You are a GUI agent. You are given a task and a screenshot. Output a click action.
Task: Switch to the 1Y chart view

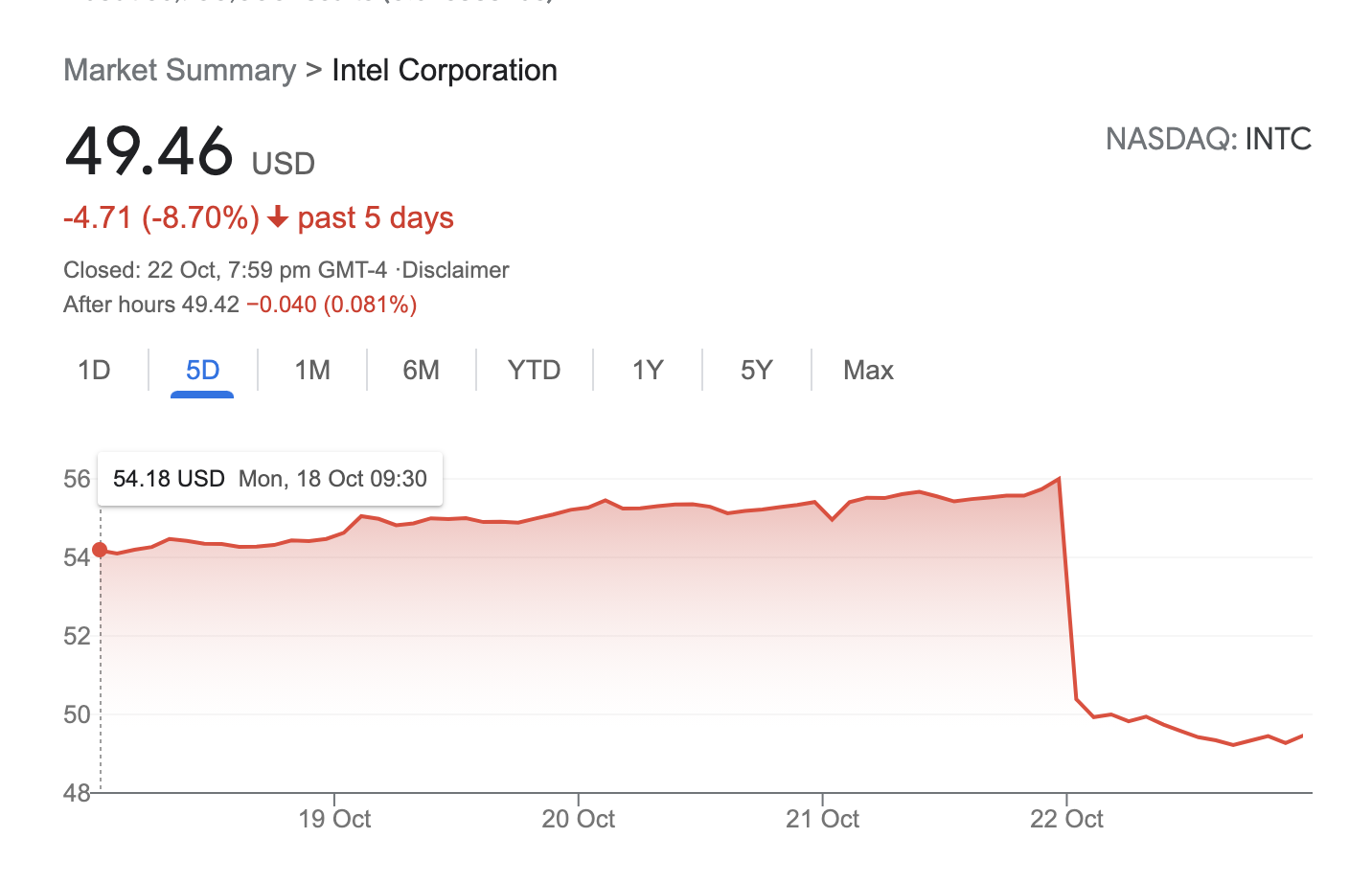648,371
